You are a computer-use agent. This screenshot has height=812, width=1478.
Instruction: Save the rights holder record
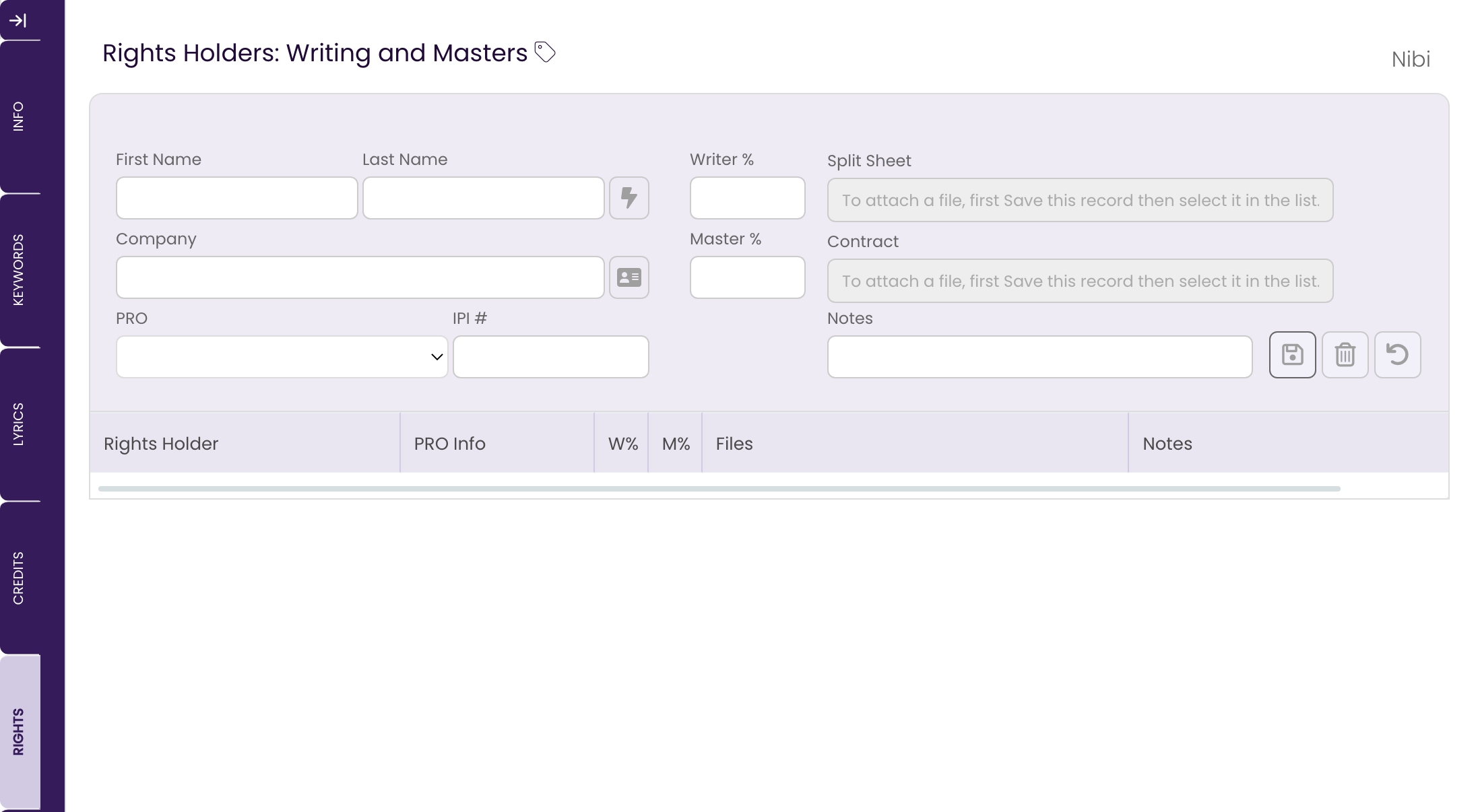point(1293,355)
